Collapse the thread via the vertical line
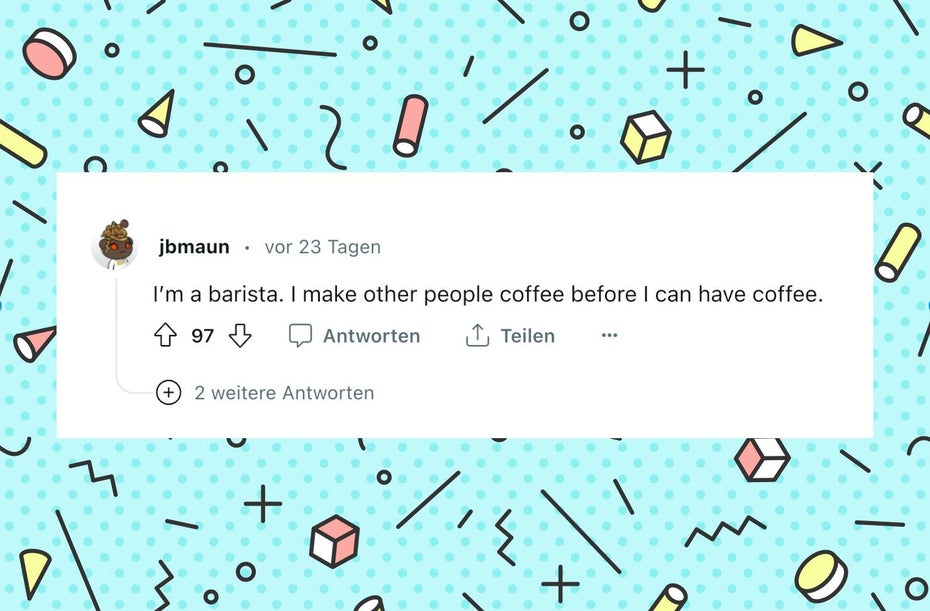This screenshot has height=611, width=930. tap(116, 330)
